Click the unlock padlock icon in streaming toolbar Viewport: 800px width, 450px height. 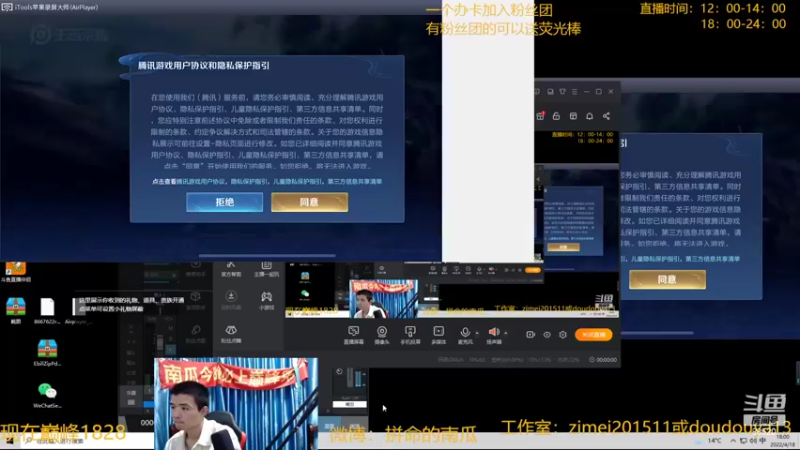[x=556, y=116]
